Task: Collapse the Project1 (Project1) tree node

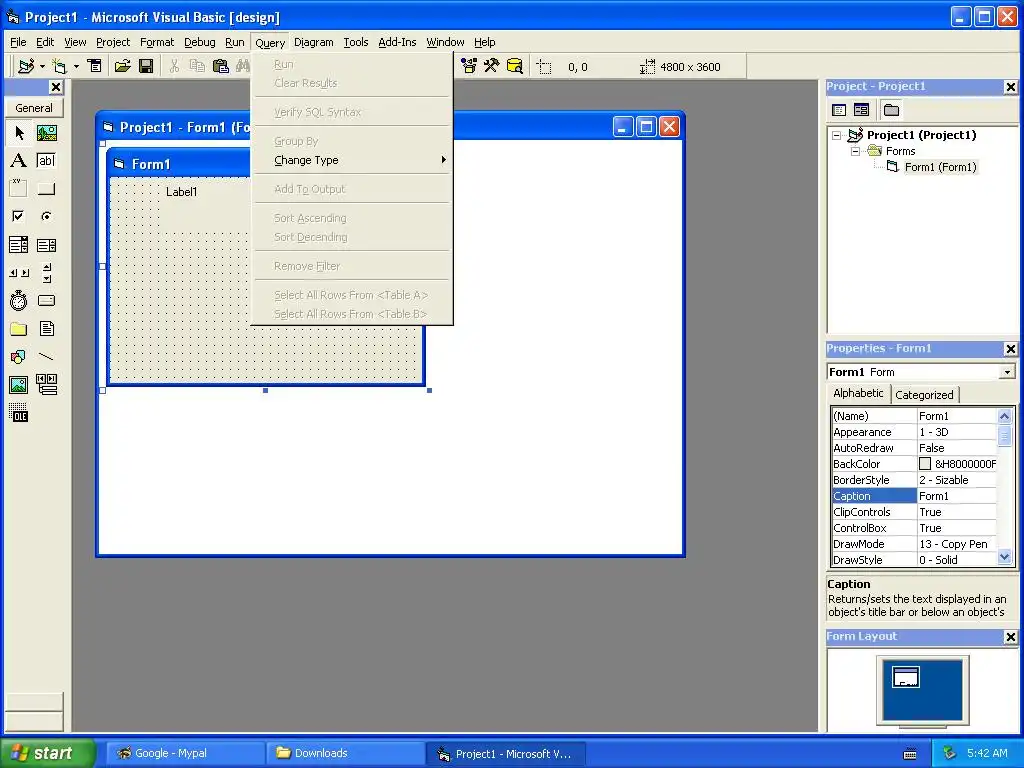Action: pyautogui.click(x=837, y=135)
